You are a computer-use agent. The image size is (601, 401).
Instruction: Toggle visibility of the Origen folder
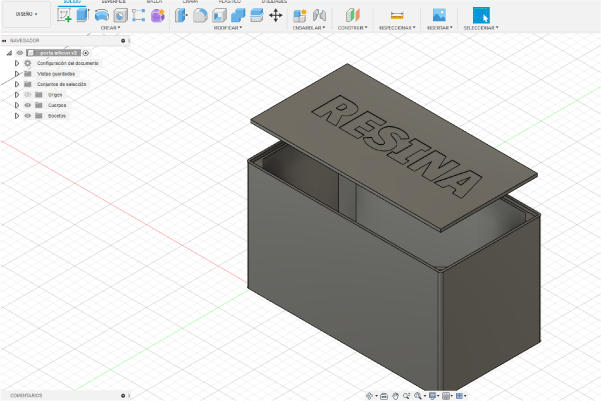pos(27,94)
